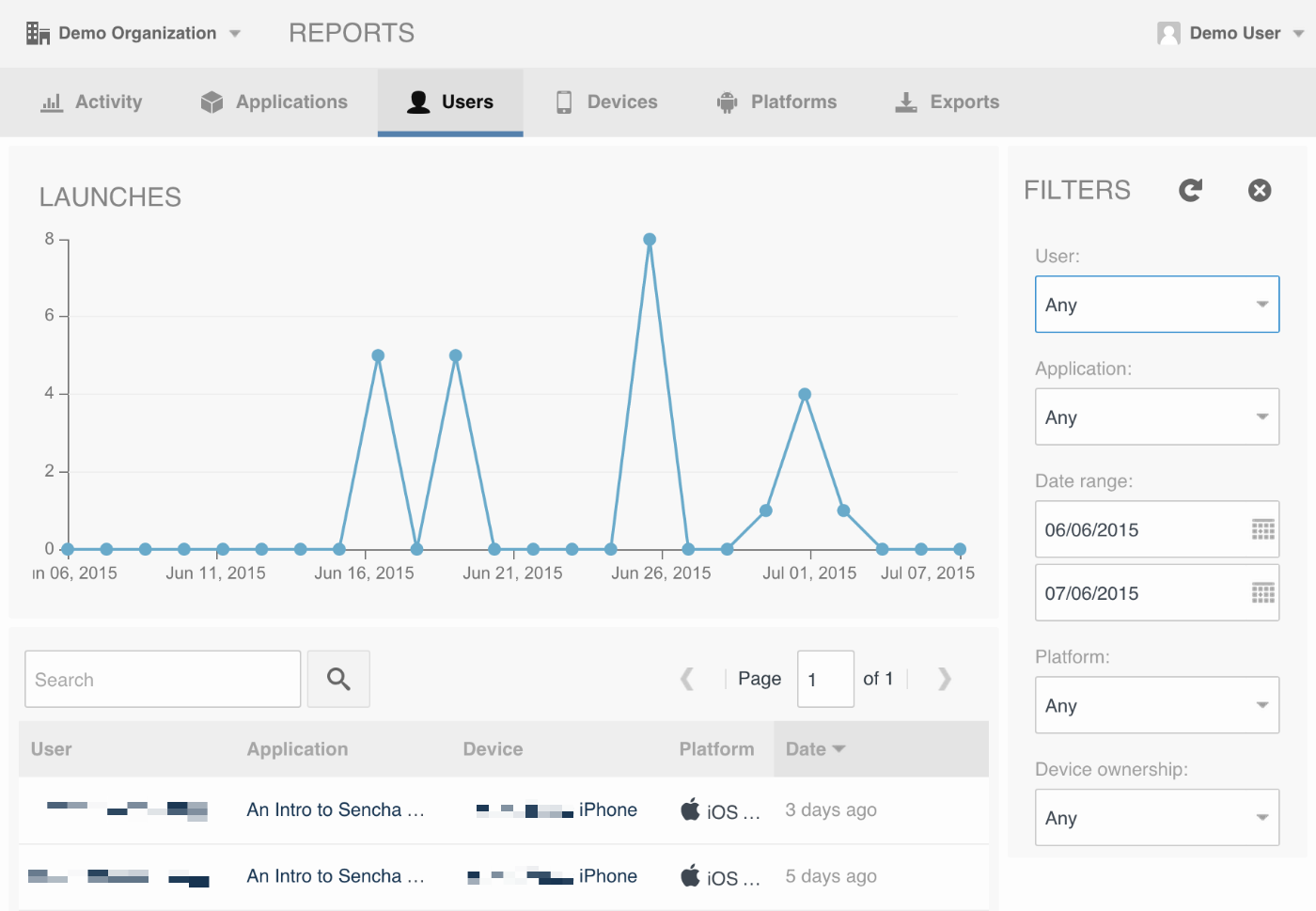Open calendar picker for end date
The height and width of the screenshot is (911, 1316).
1263,593
